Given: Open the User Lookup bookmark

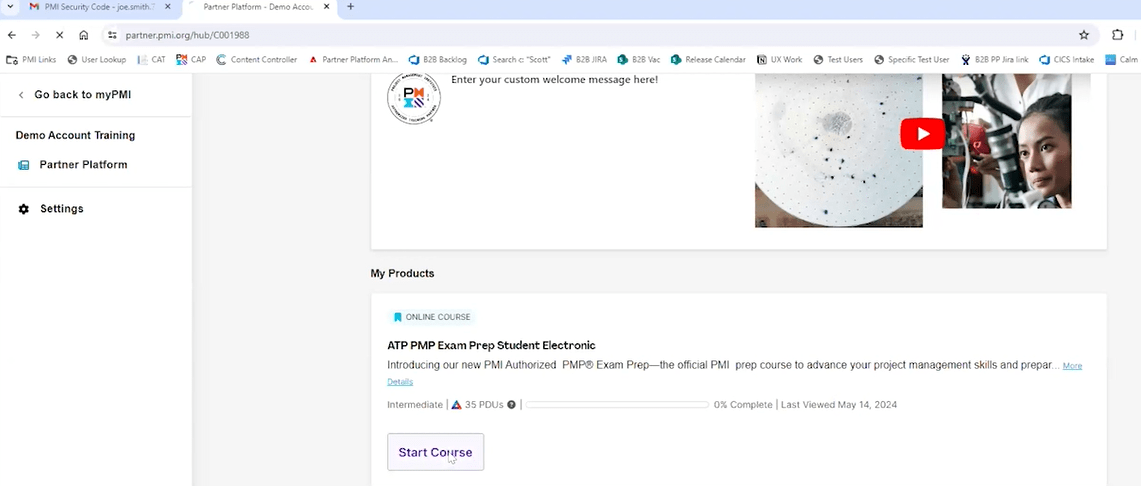Looking at the screenshot, I should coord(97,60).
